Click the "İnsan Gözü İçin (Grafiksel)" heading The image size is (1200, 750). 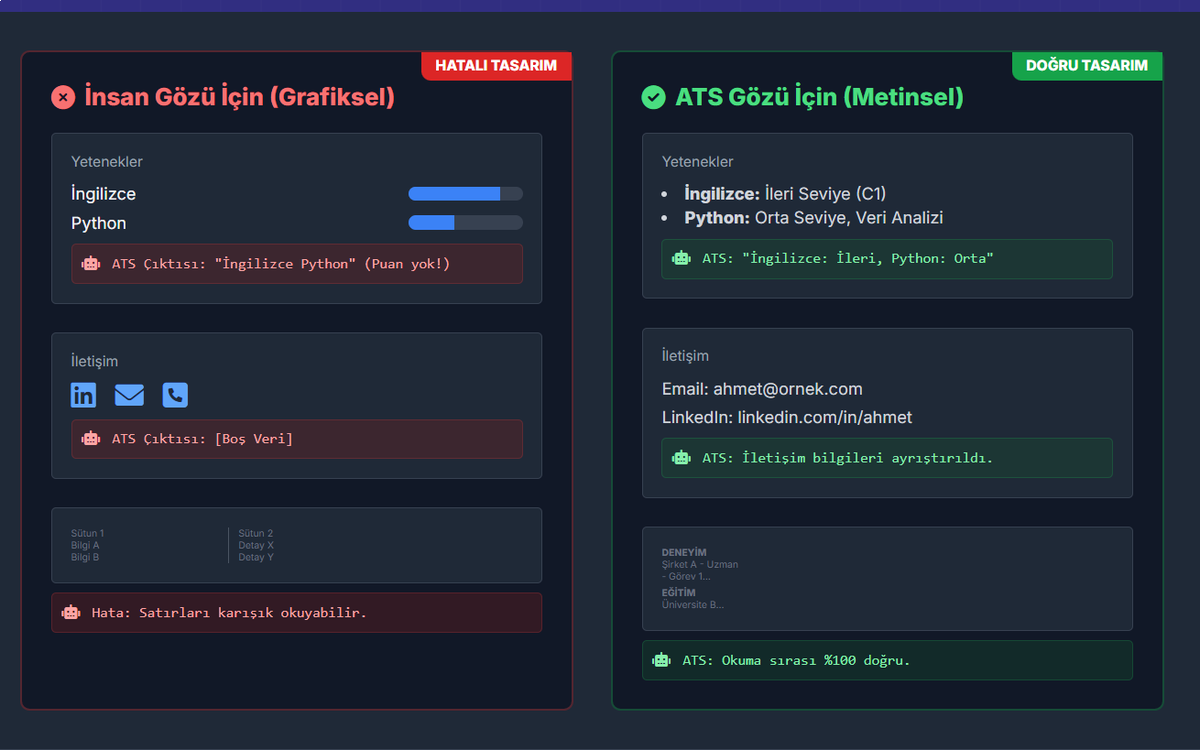[240, 97]
